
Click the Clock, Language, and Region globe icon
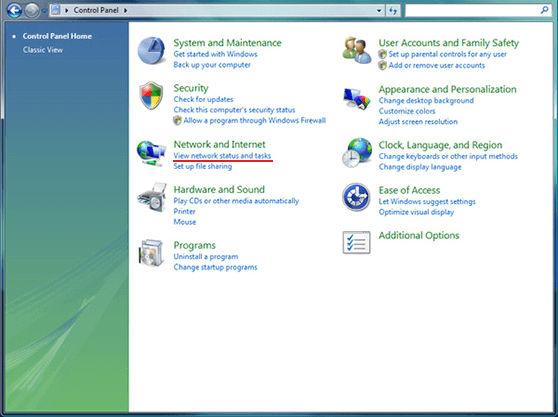point(357,153)
